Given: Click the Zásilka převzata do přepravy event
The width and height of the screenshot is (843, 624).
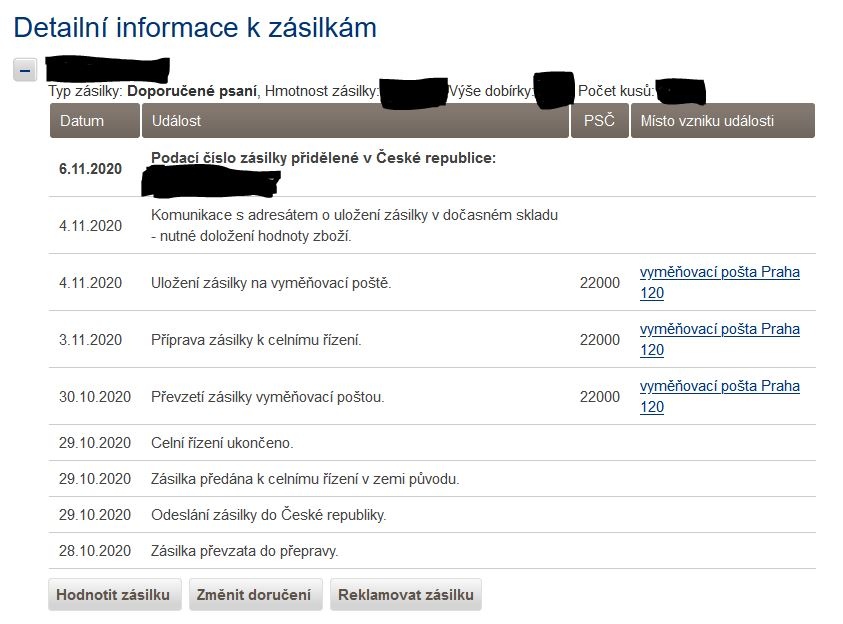Looking at the screenshot, I should click(x=244, y=551).
